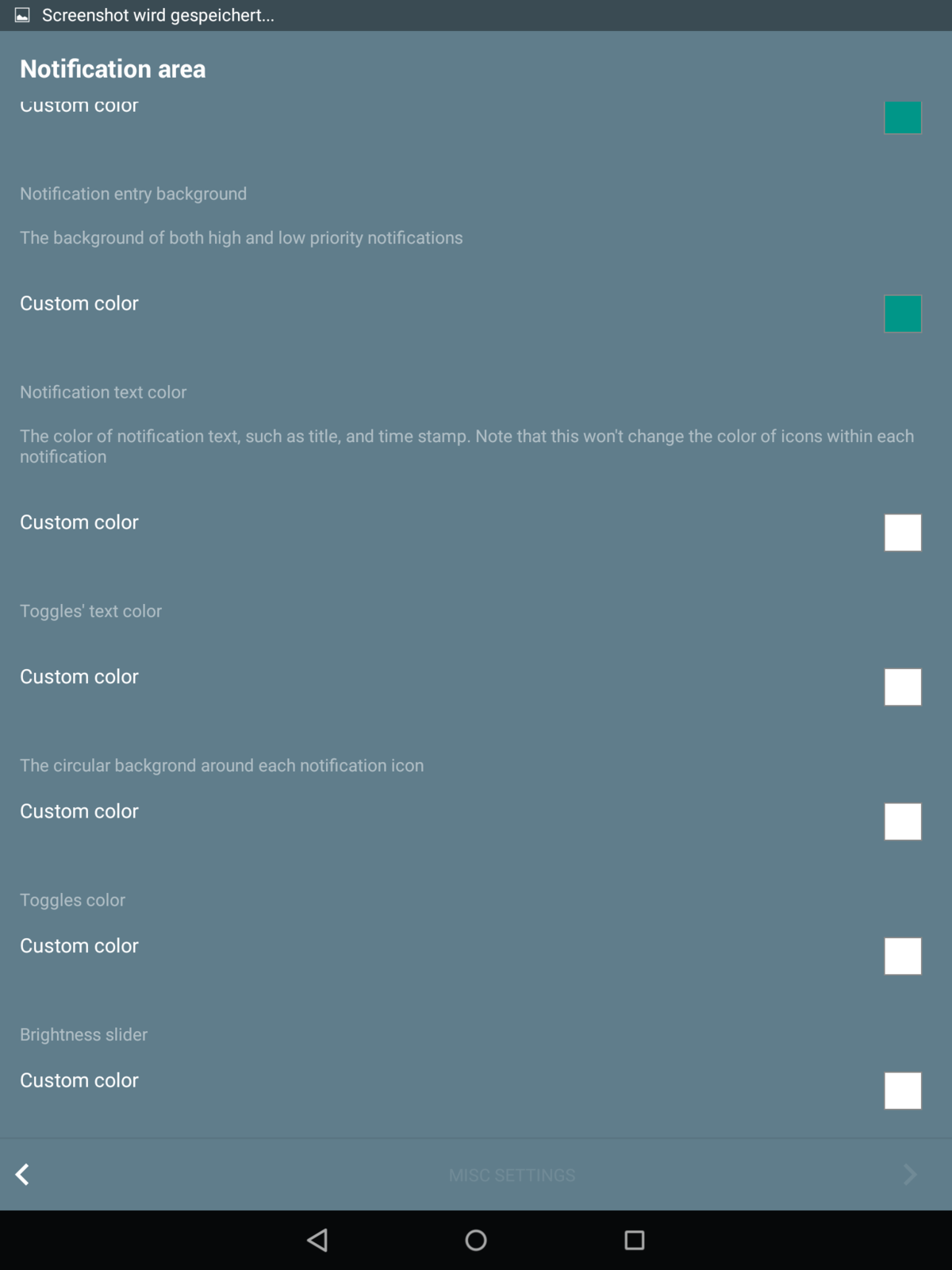Open the MISC SETTINGS page

512,1175
